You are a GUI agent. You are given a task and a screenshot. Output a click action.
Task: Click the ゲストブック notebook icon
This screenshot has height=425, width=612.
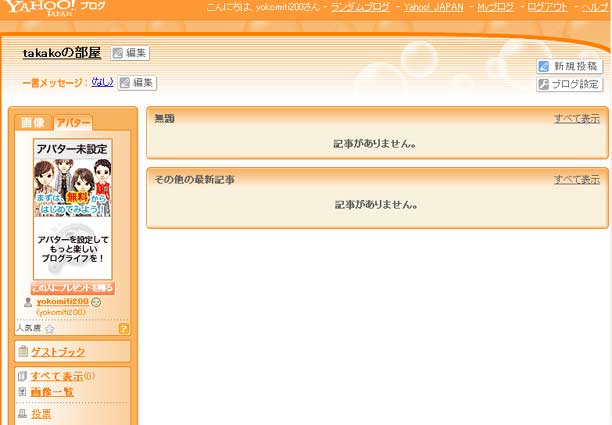point(22,352)
